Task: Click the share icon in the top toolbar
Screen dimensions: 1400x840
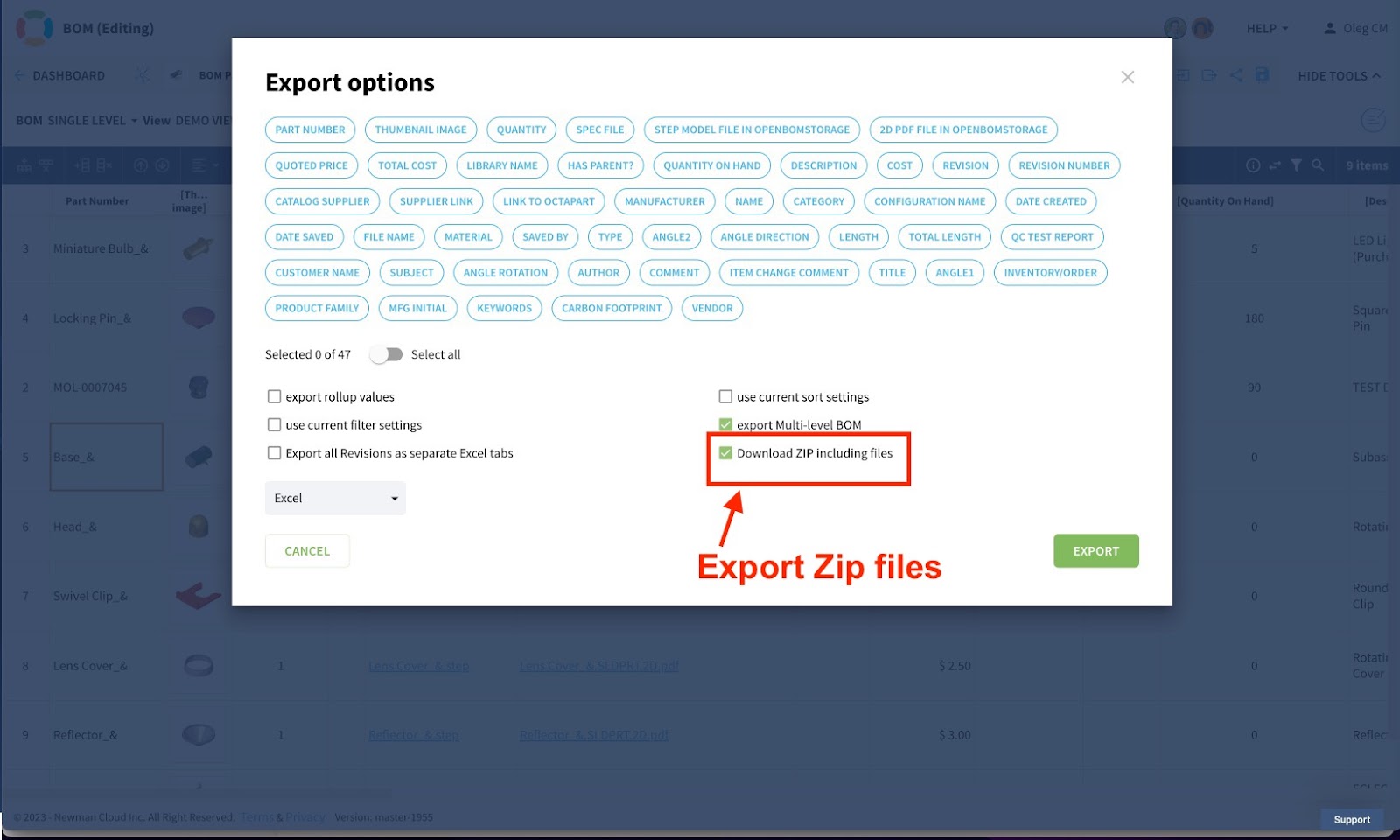Action: click(x=1235, y=75)
